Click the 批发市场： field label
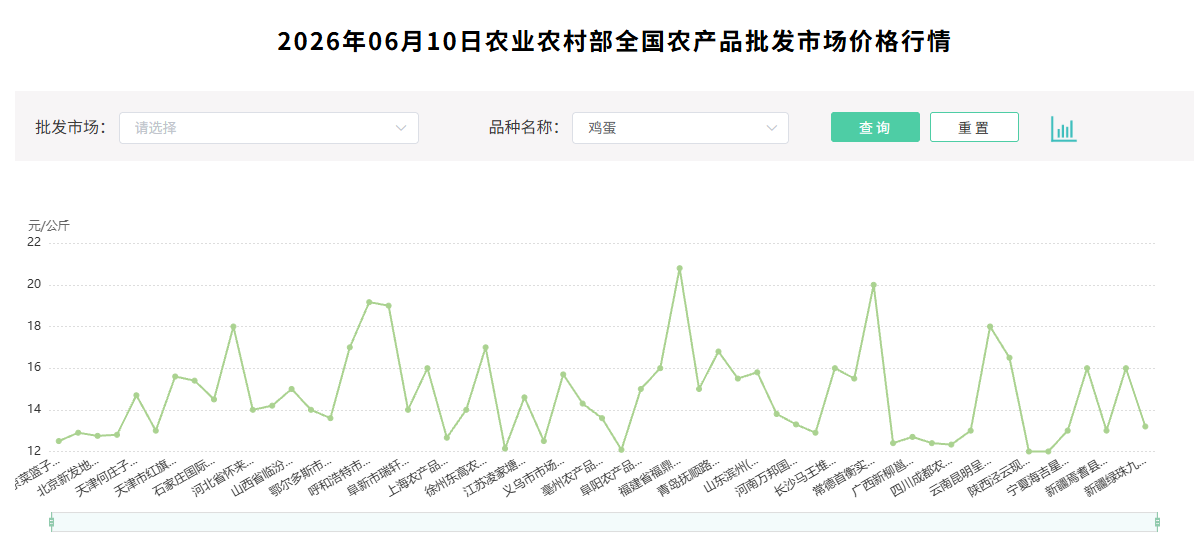This screenshot has height=555, width=1194. (72, 128)
